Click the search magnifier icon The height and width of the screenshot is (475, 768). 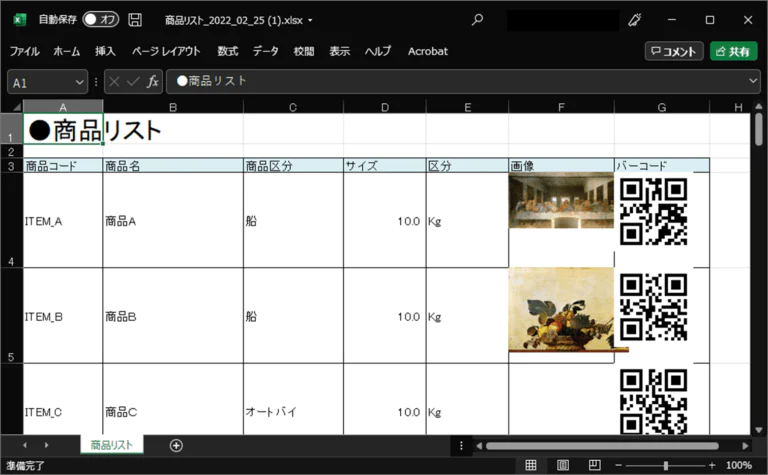[477, 20]
